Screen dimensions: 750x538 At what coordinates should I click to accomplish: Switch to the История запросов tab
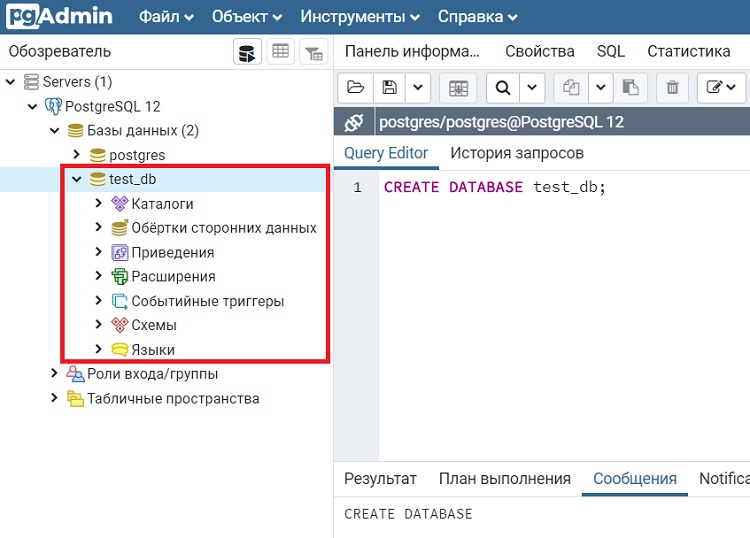pyautogui.click(x=516, y=153)
